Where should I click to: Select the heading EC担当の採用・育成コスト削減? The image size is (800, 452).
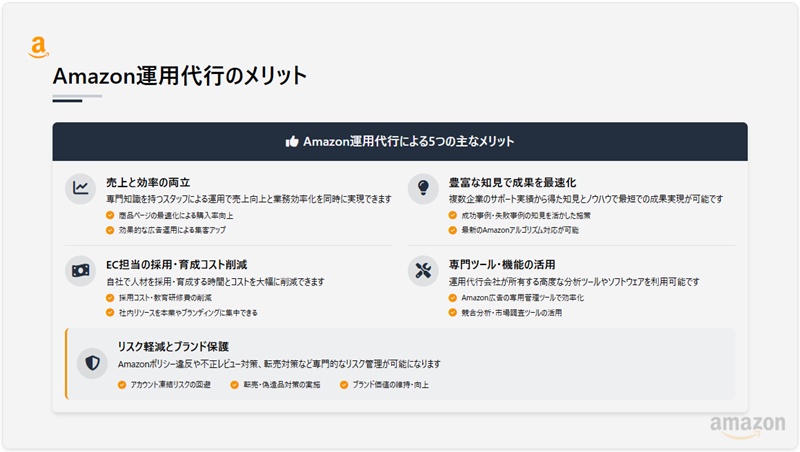click(x=177, y=264)
